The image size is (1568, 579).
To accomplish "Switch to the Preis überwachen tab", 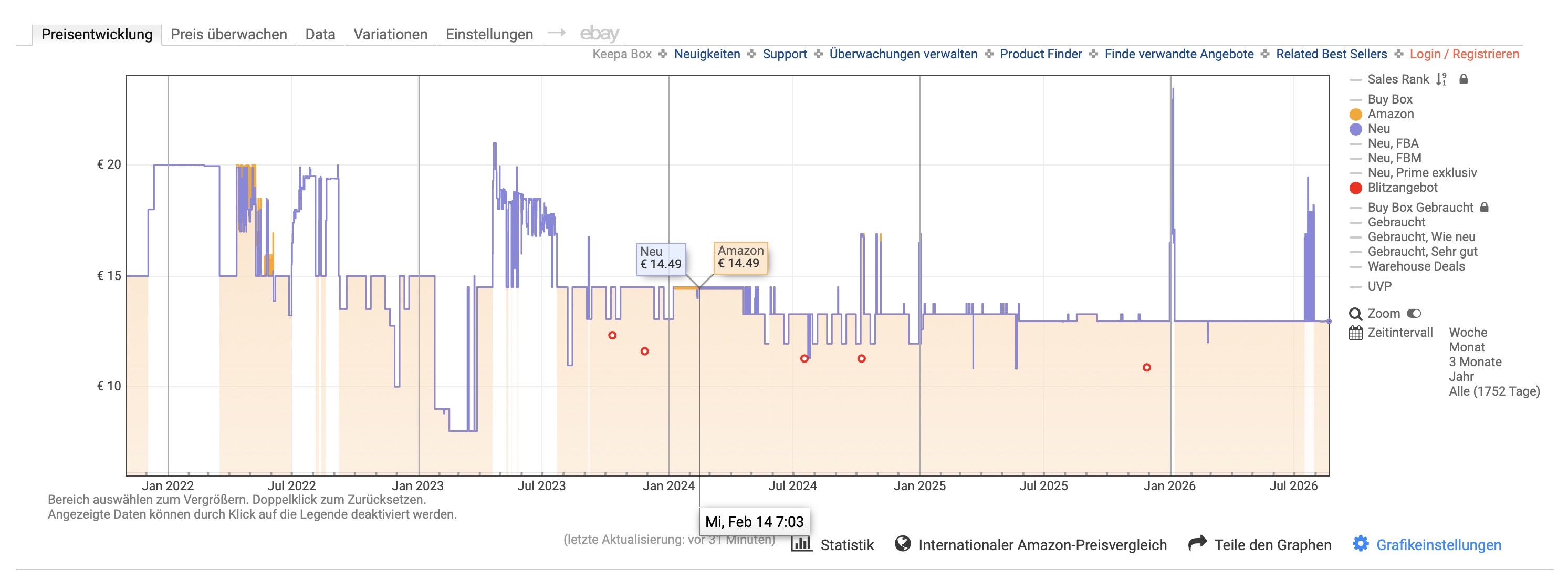I will (229, 34).
